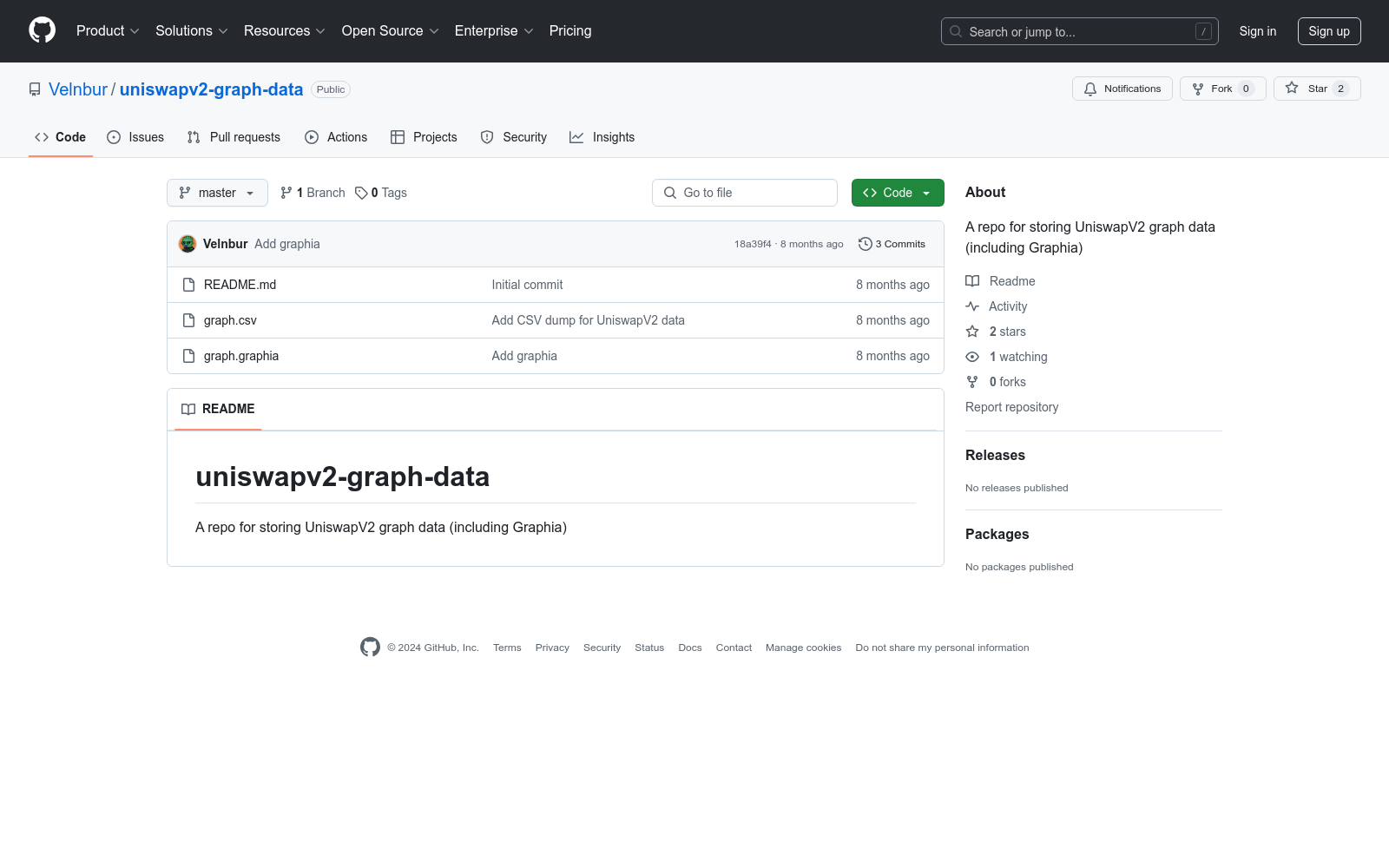View the 0 Tags list
This screenshot has width=1389, height=868.
pos(381,193)
